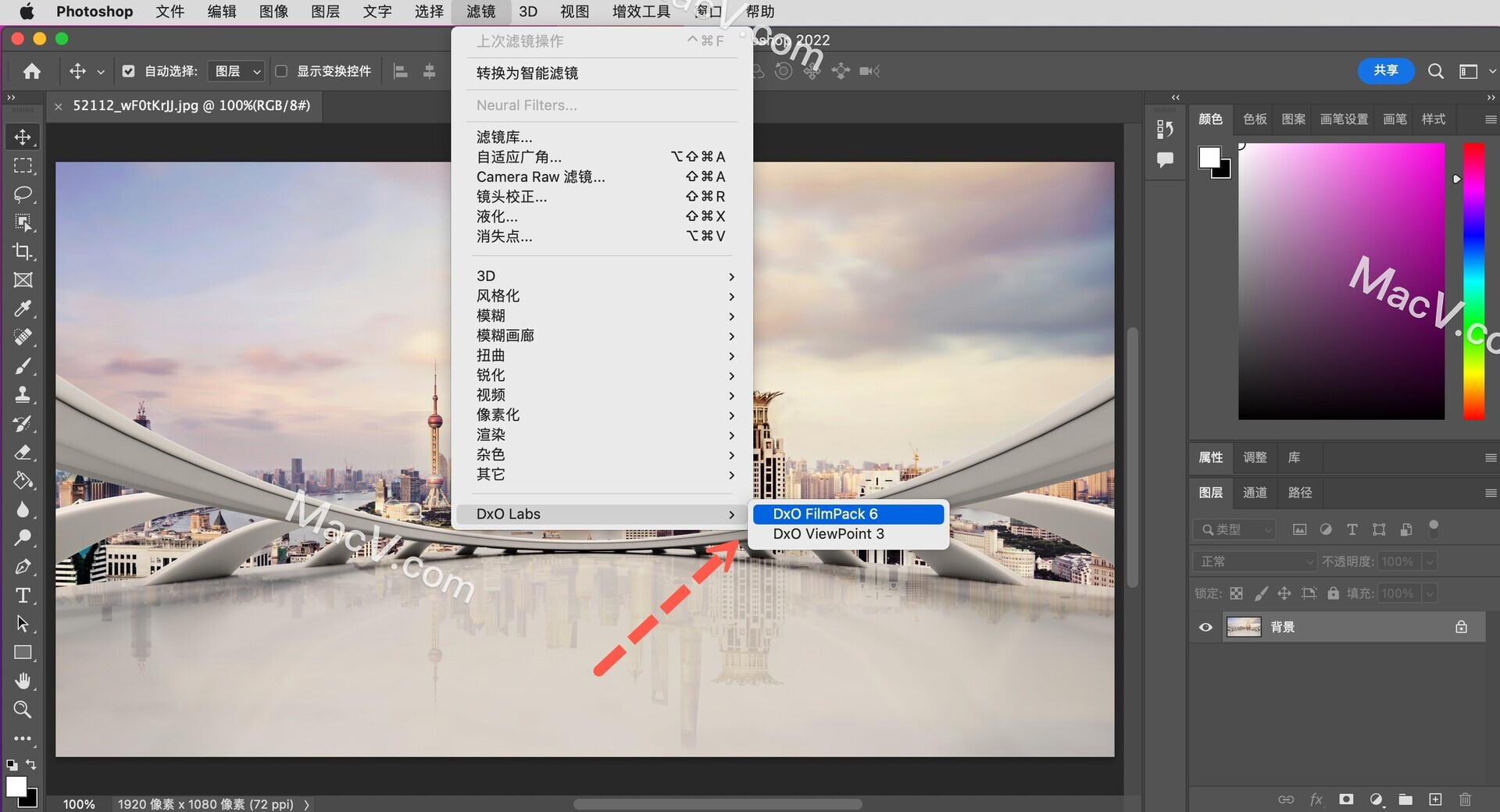The image size is (1500, 812).
Task: Click the delete layer trash icon
Action: click(1465, 800)
